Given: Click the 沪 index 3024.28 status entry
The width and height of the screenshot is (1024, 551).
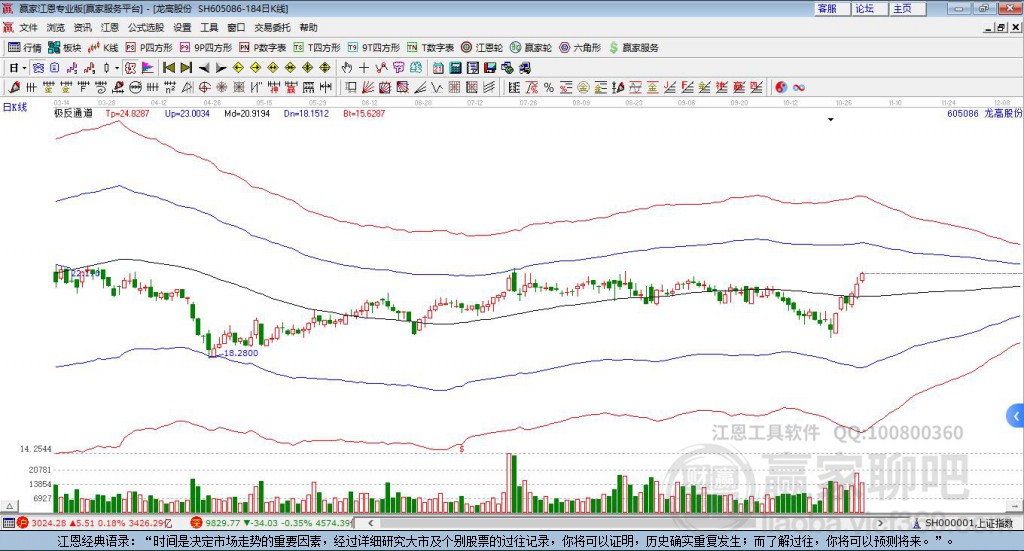Looking at the screenshot, I should coord(95,523).
